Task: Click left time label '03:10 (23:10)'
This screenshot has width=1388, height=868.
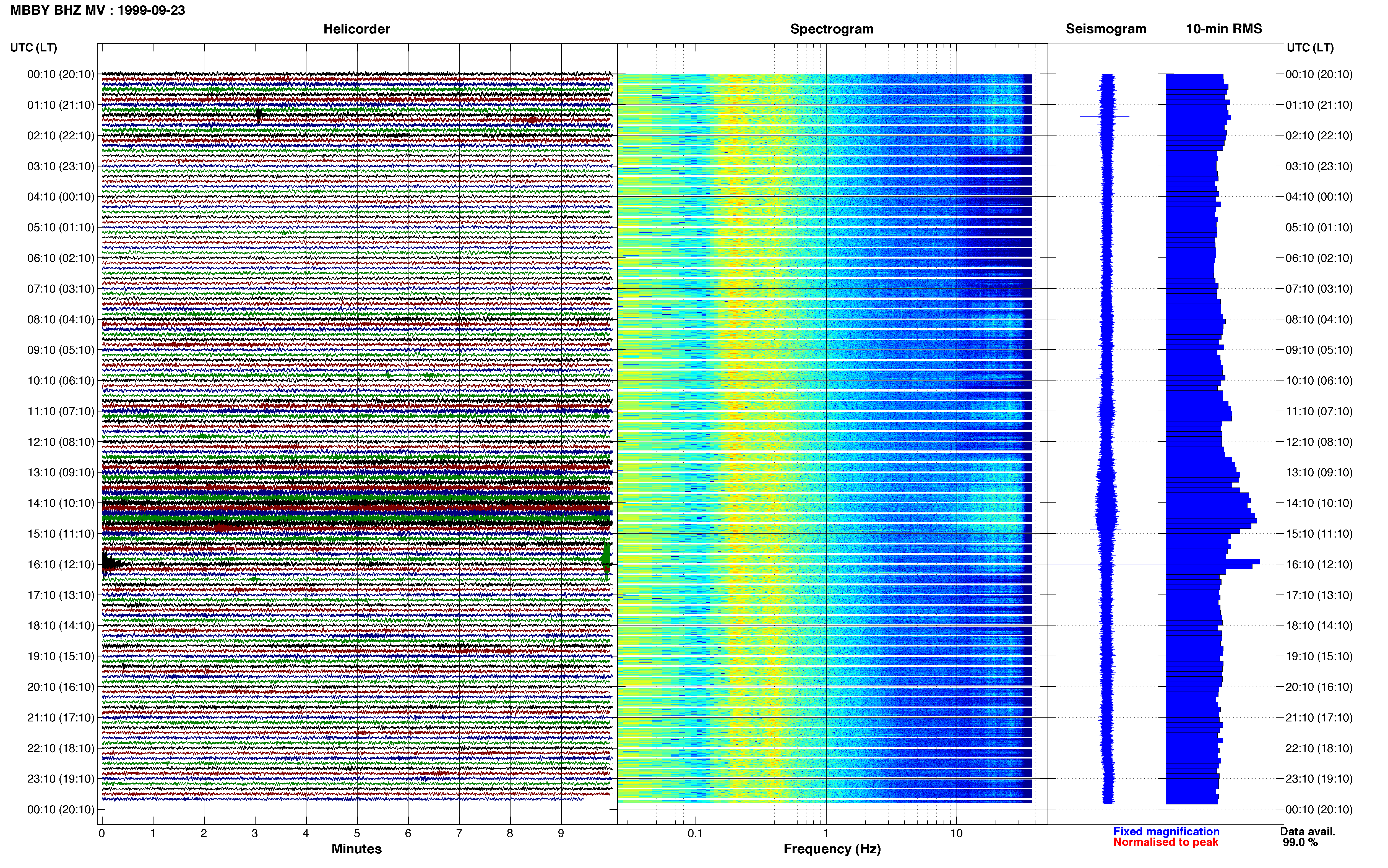Action: point(61,166)
